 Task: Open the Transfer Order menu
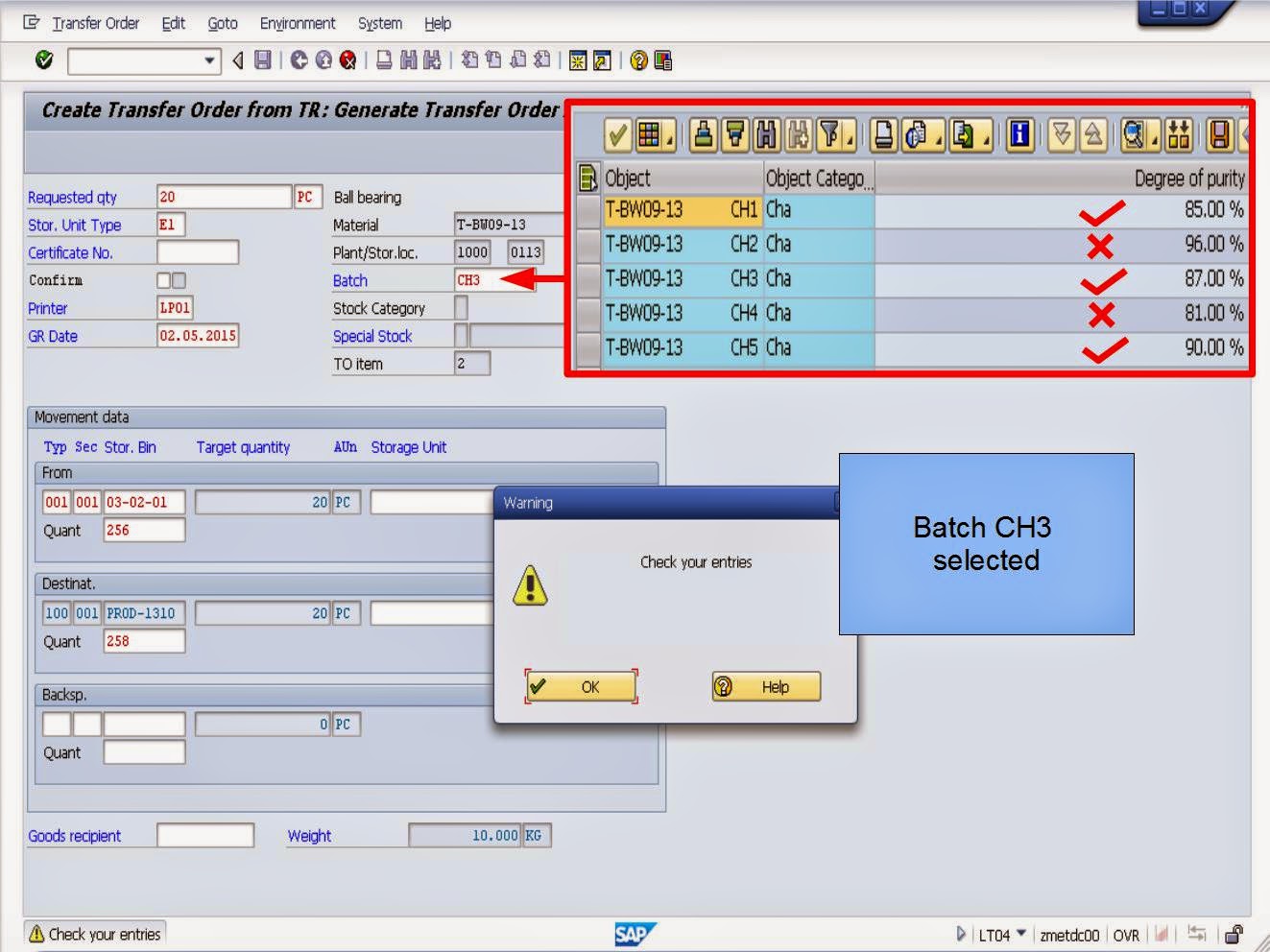click(x=96, y=23)
